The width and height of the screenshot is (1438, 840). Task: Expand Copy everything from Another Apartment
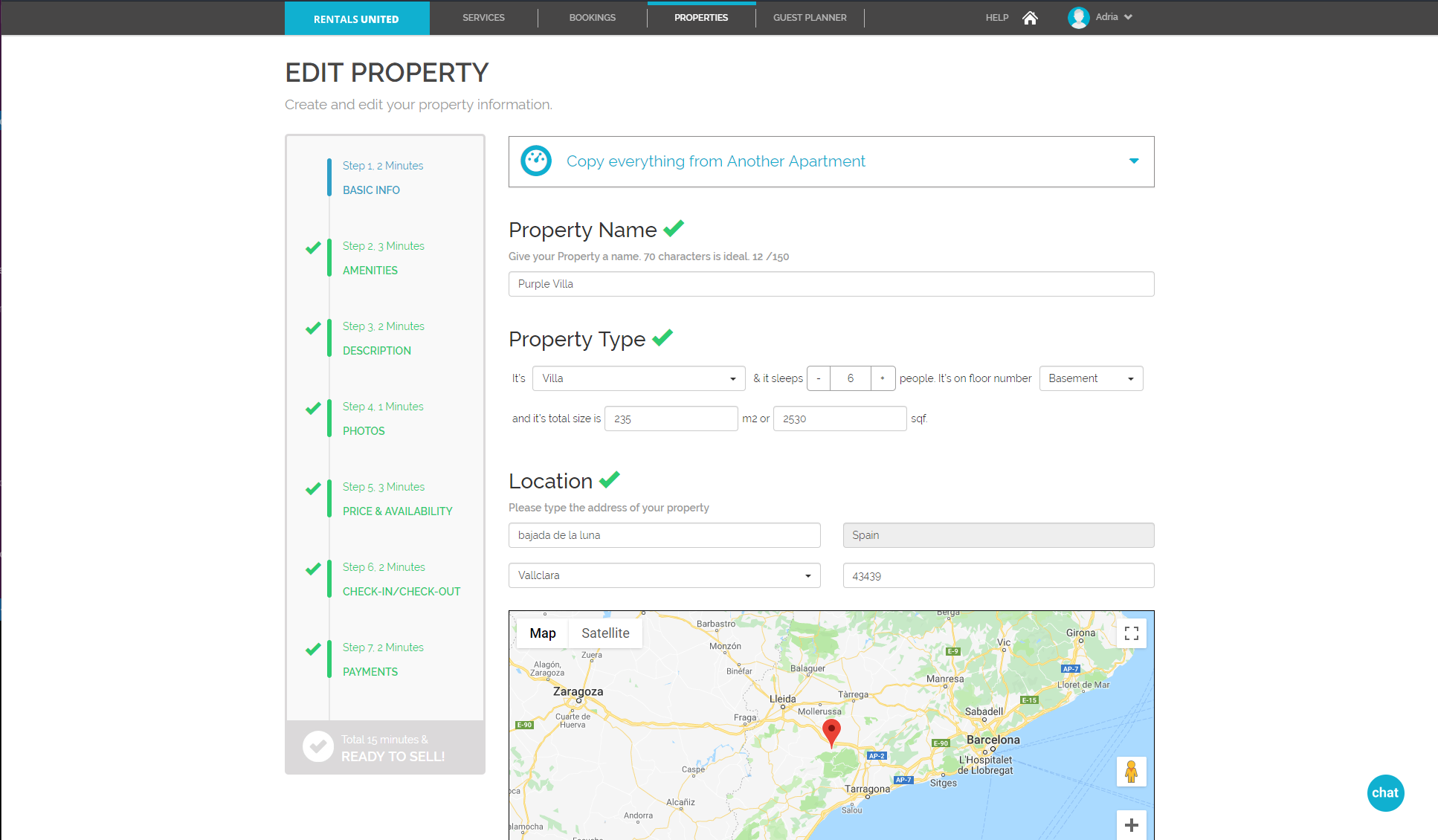(x=1133, y=161)
